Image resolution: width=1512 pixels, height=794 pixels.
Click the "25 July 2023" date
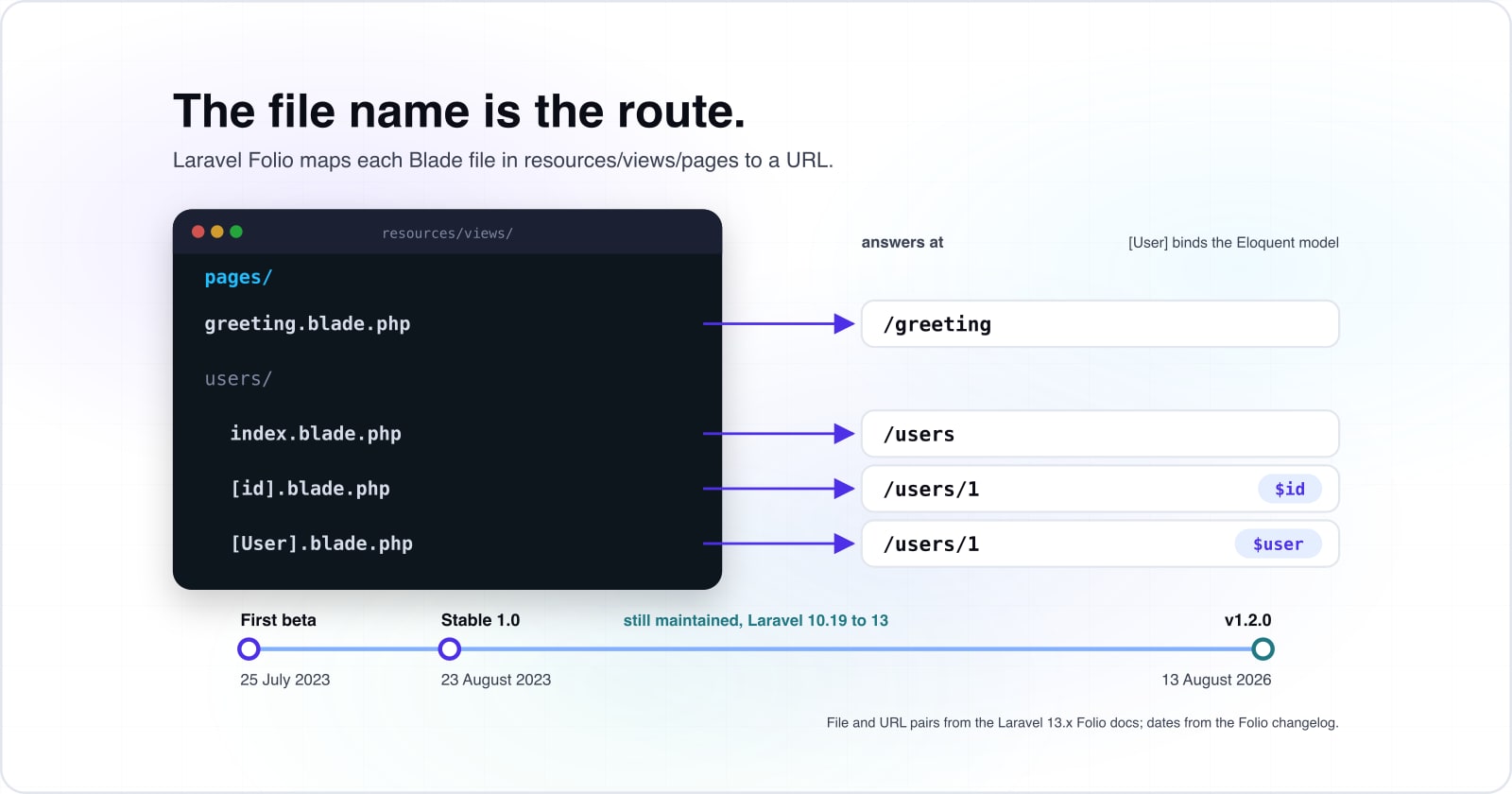(285, 680)
